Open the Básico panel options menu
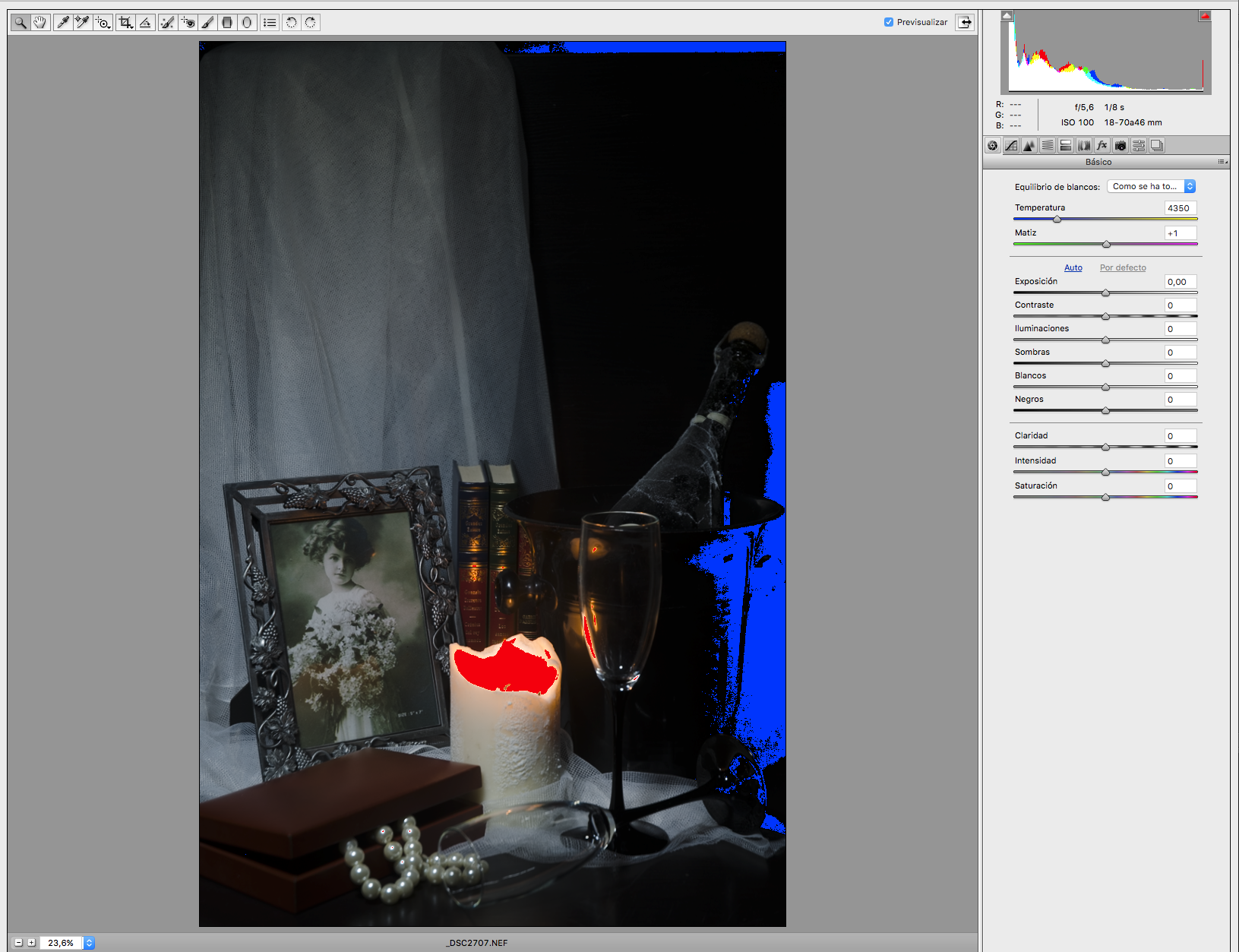1239x952 pixels. pyautogui.click(x=1222, y=162)
